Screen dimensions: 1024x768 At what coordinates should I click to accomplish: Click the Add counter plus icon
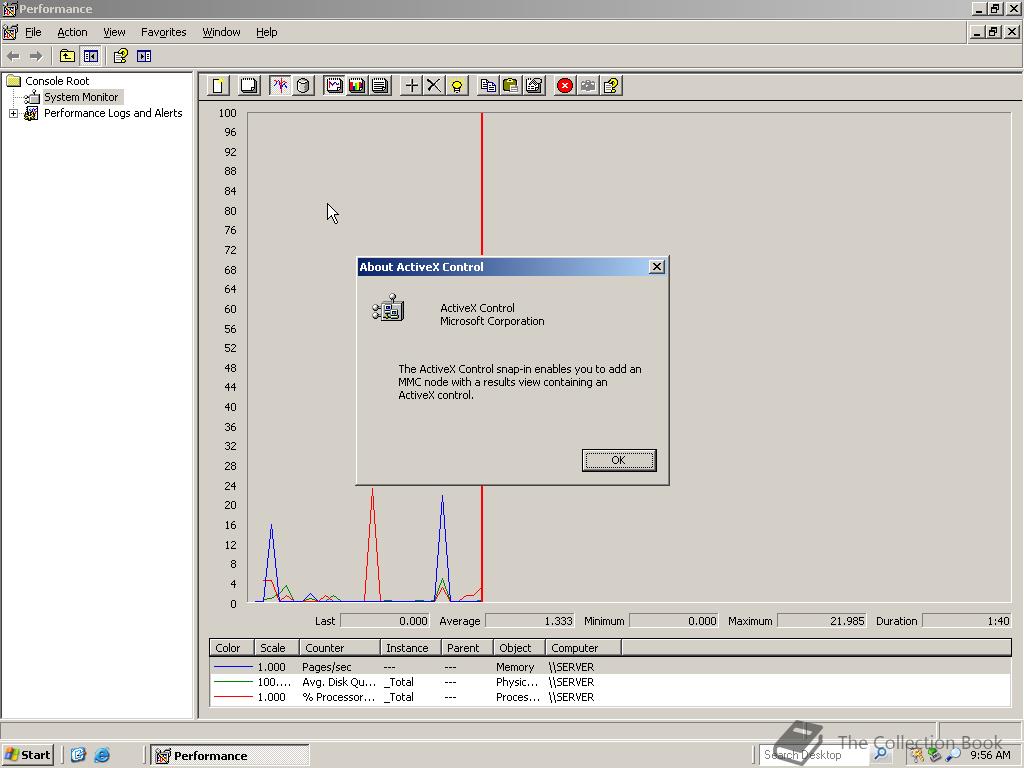tap(411, 86)
